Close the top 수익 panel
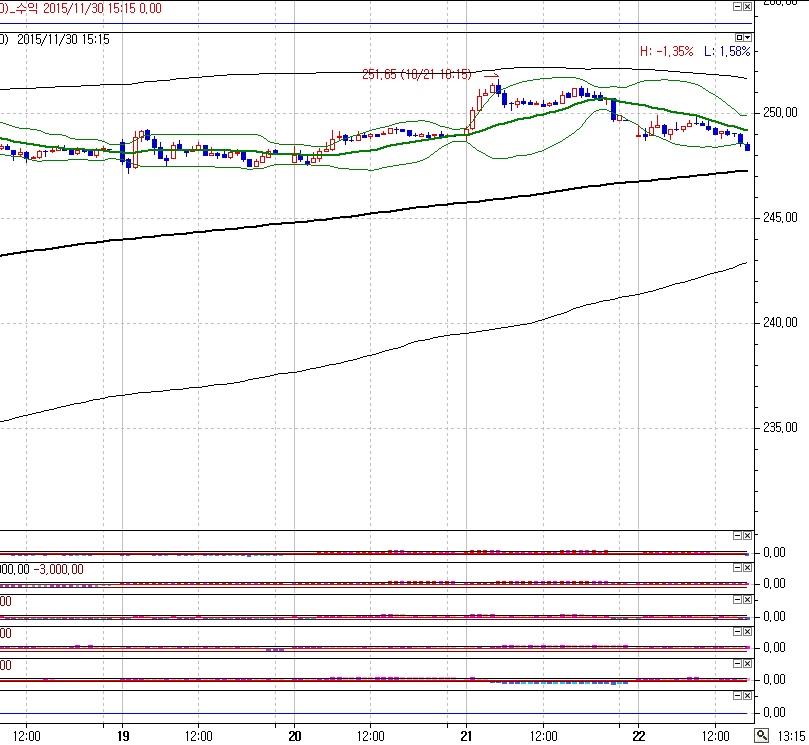Screen dimensions: 809x745 click(x=747, y=6)
